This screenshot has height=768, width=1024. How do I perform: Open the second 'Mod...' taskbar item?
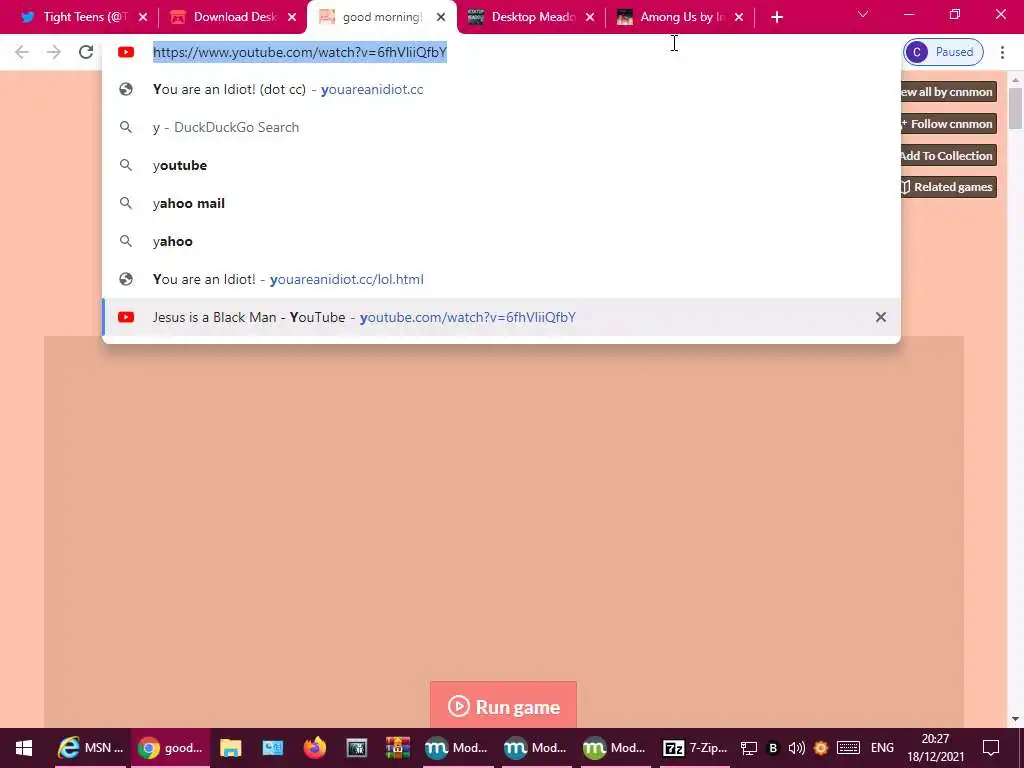536,748
